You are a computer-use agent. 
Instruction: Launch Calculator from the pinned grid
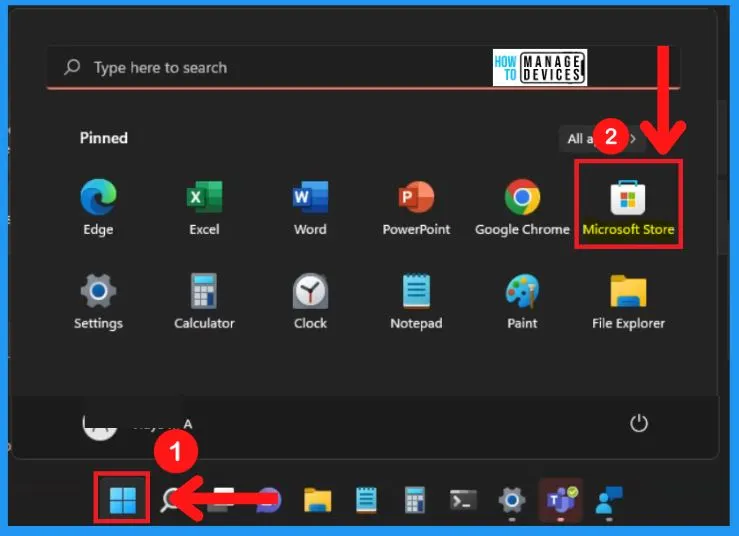[x=204, y=301]
